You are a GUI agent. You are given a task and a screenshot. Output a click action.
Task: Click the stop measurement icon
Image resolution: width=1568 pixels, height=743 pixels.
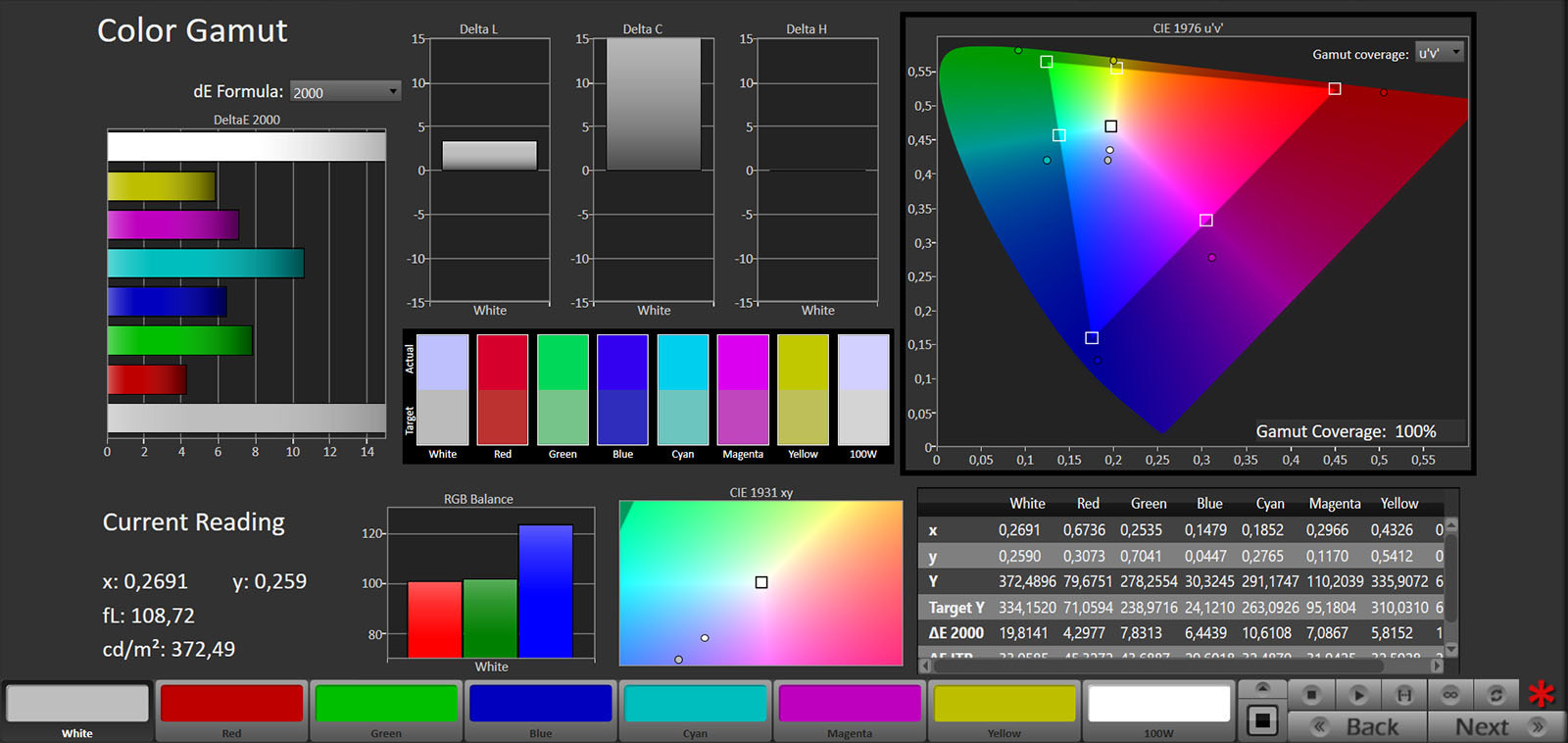point(1311,694)
